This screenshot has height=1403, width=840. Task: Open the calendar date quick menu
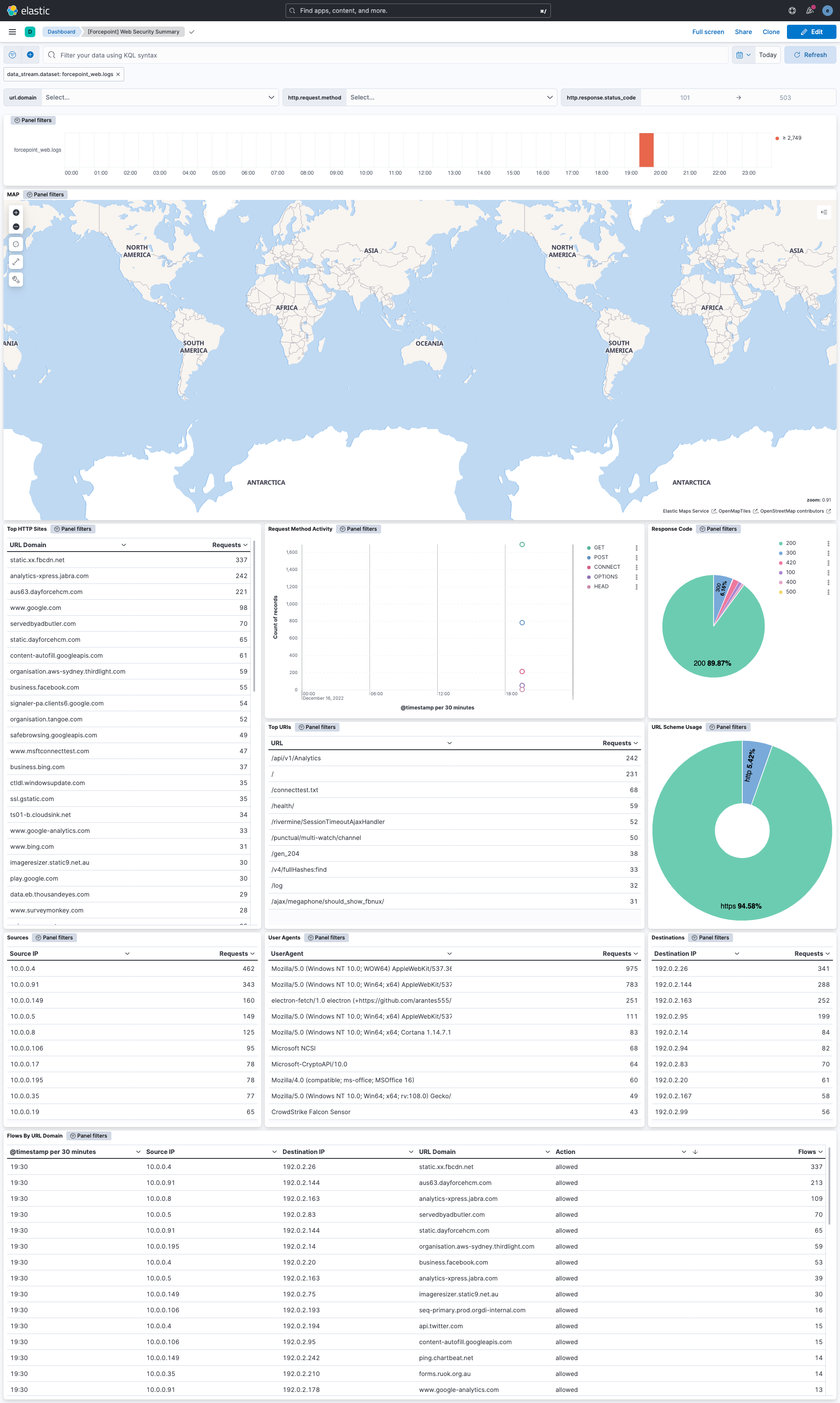pos(743,55)
